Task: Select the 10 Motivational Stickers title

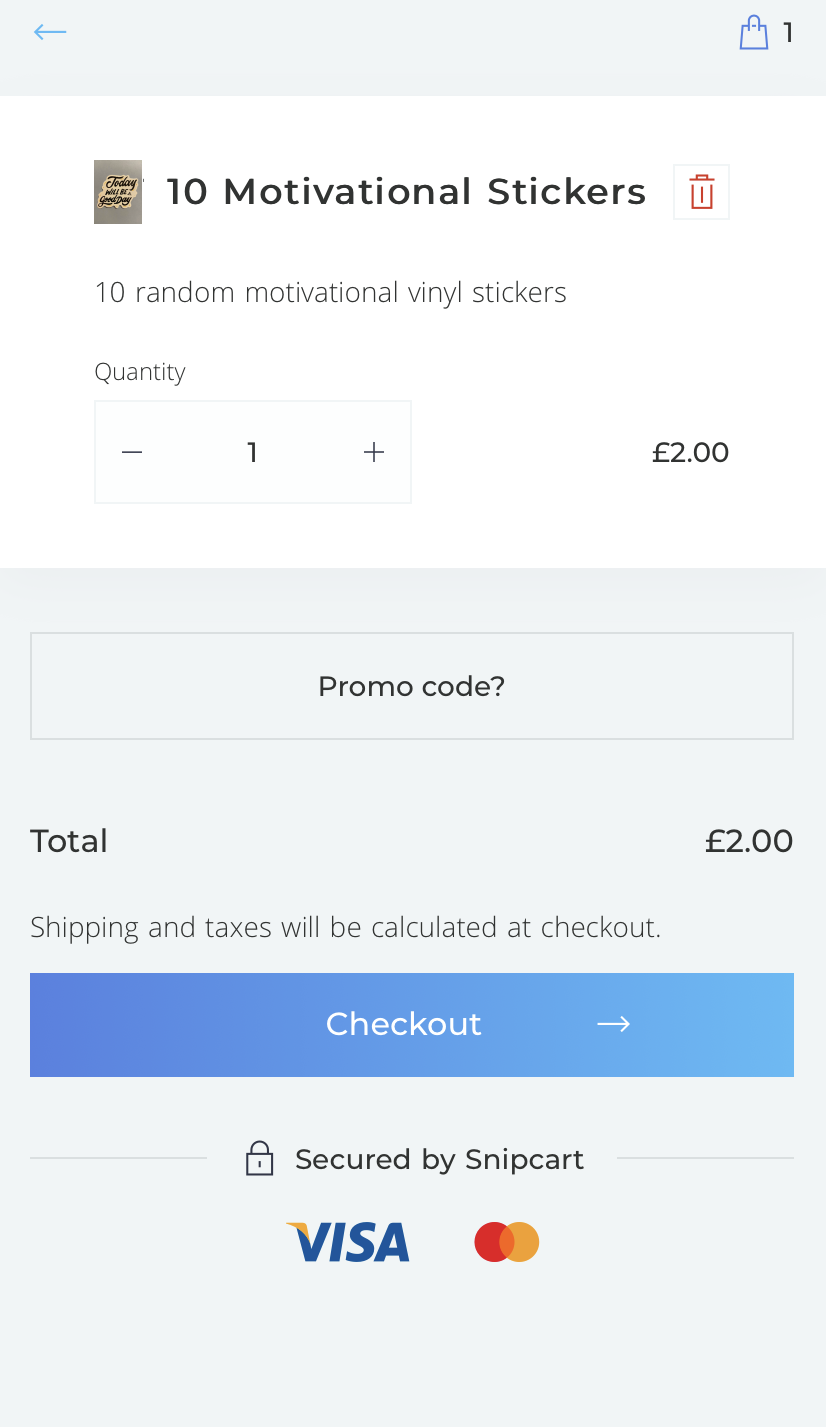Action: point(406,191)
